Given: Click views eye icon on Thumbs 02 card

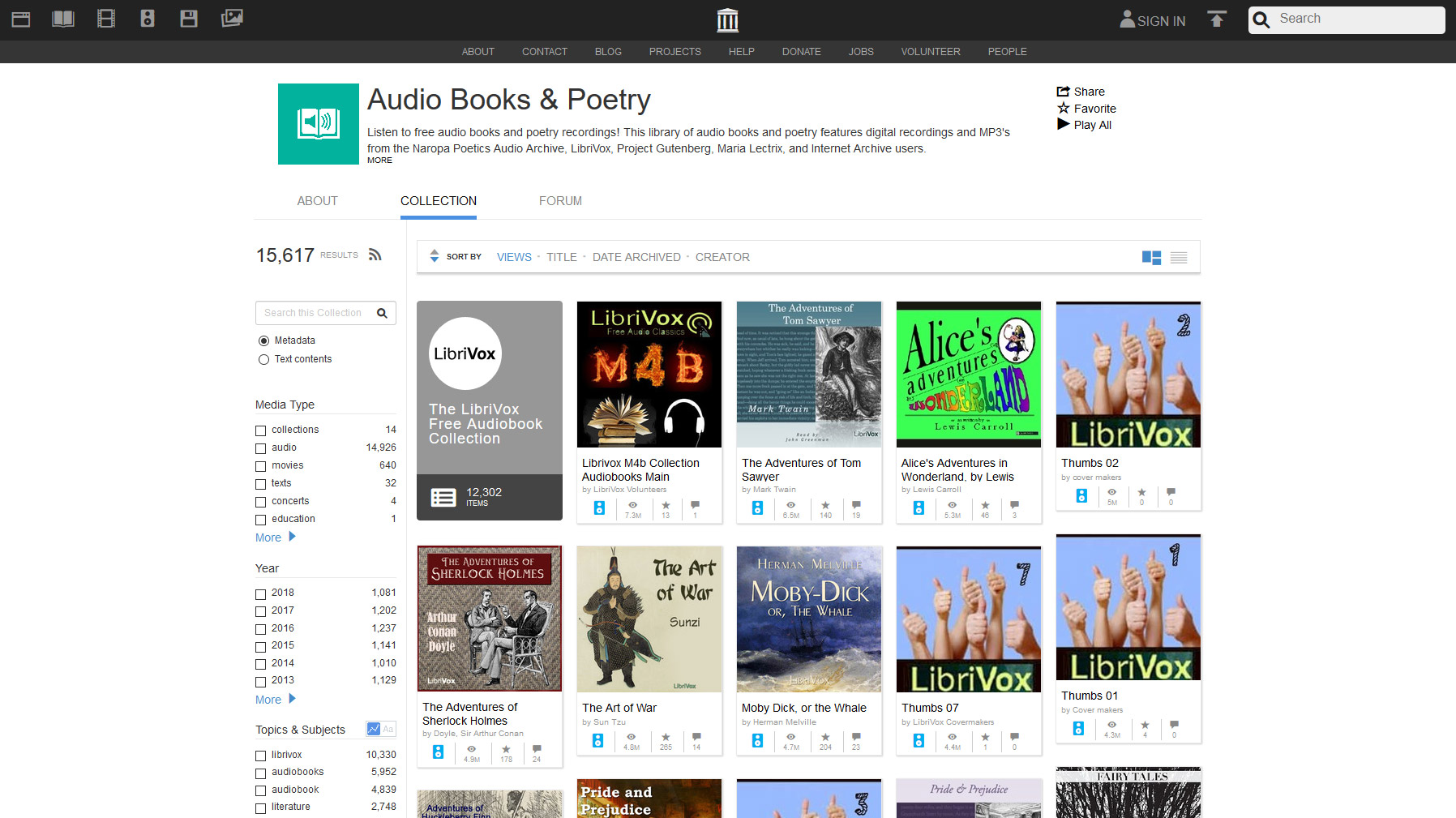Looking at the screenshot, I should (x=1112, y=492).
